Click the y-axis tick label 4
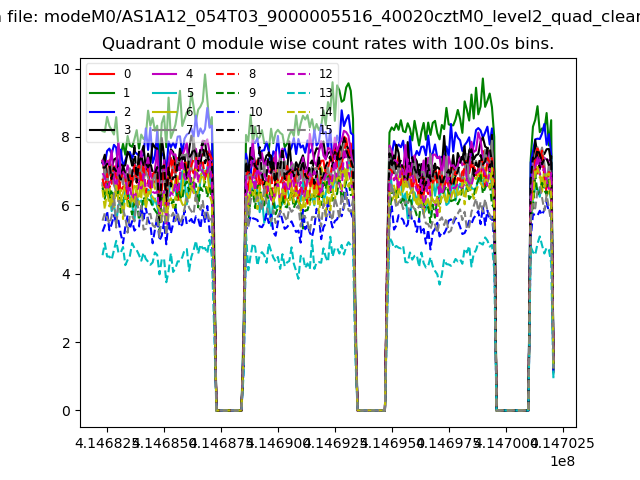Screen dimensions: 640x480 65,274
